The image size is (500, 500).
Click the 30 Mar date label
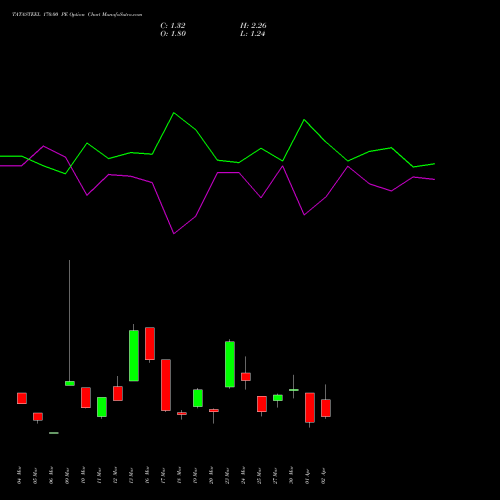[291, 475]
